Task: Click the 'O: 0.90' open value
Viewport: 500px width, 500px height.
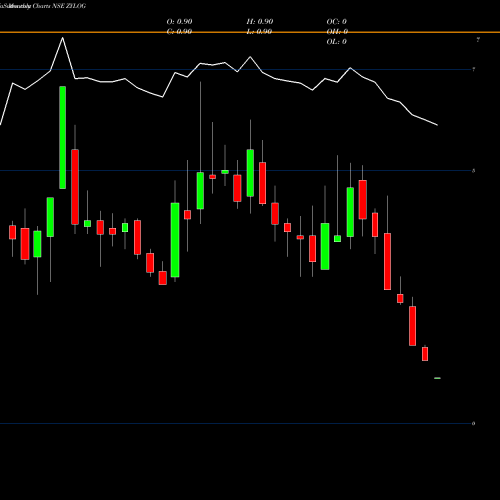Action: point(179,22)
